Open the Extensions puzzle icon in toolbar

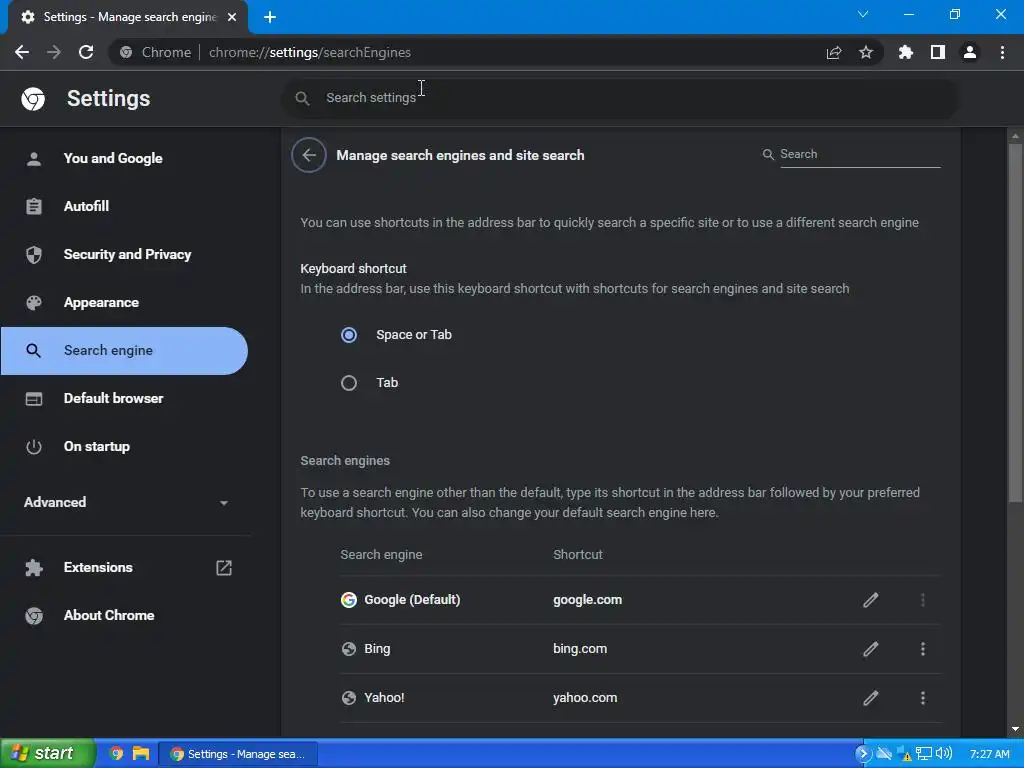pos(905,52)
